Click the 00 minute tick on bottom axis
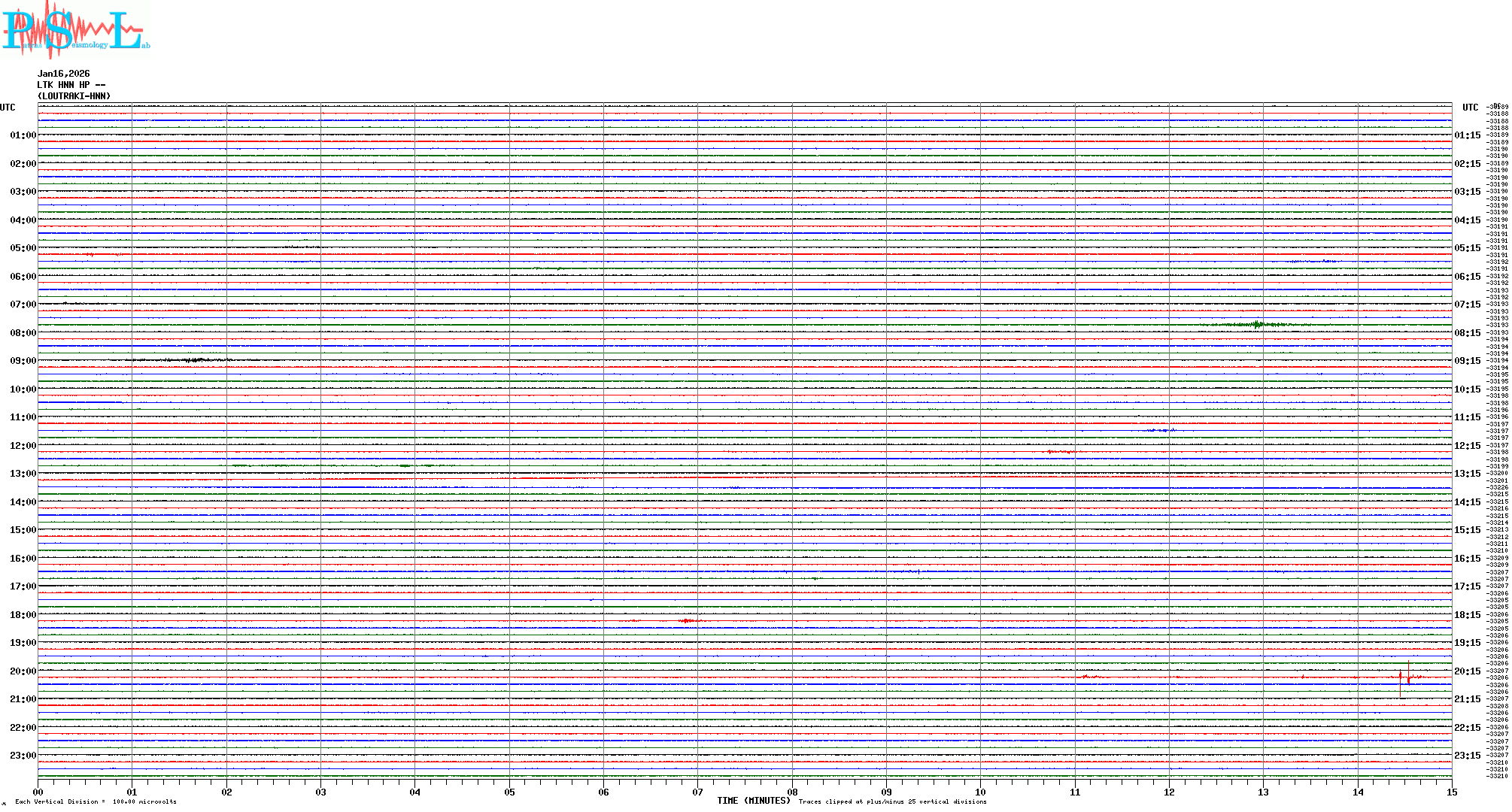 38,792
